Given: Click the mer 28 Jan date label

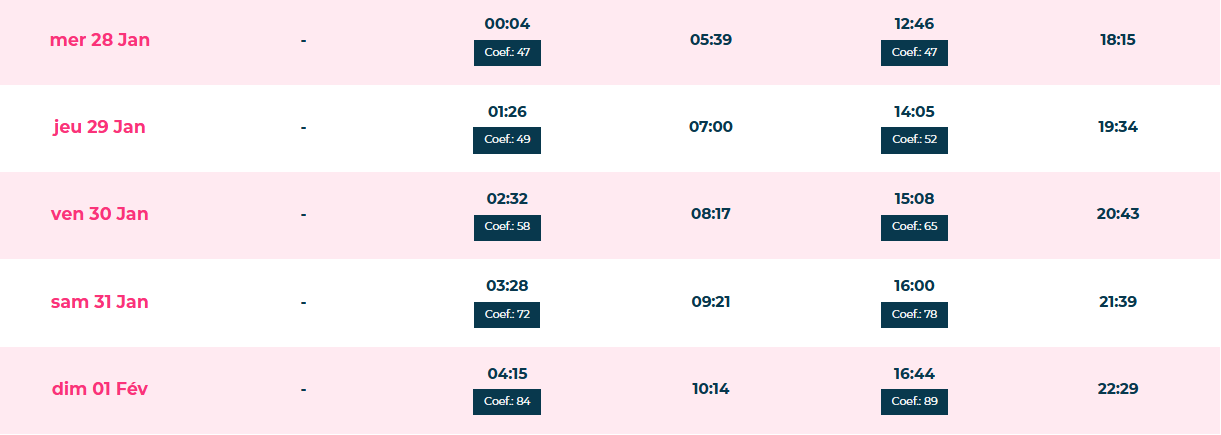Looking at the screenshot, I should pyautogui.click(x=100, y=40).
